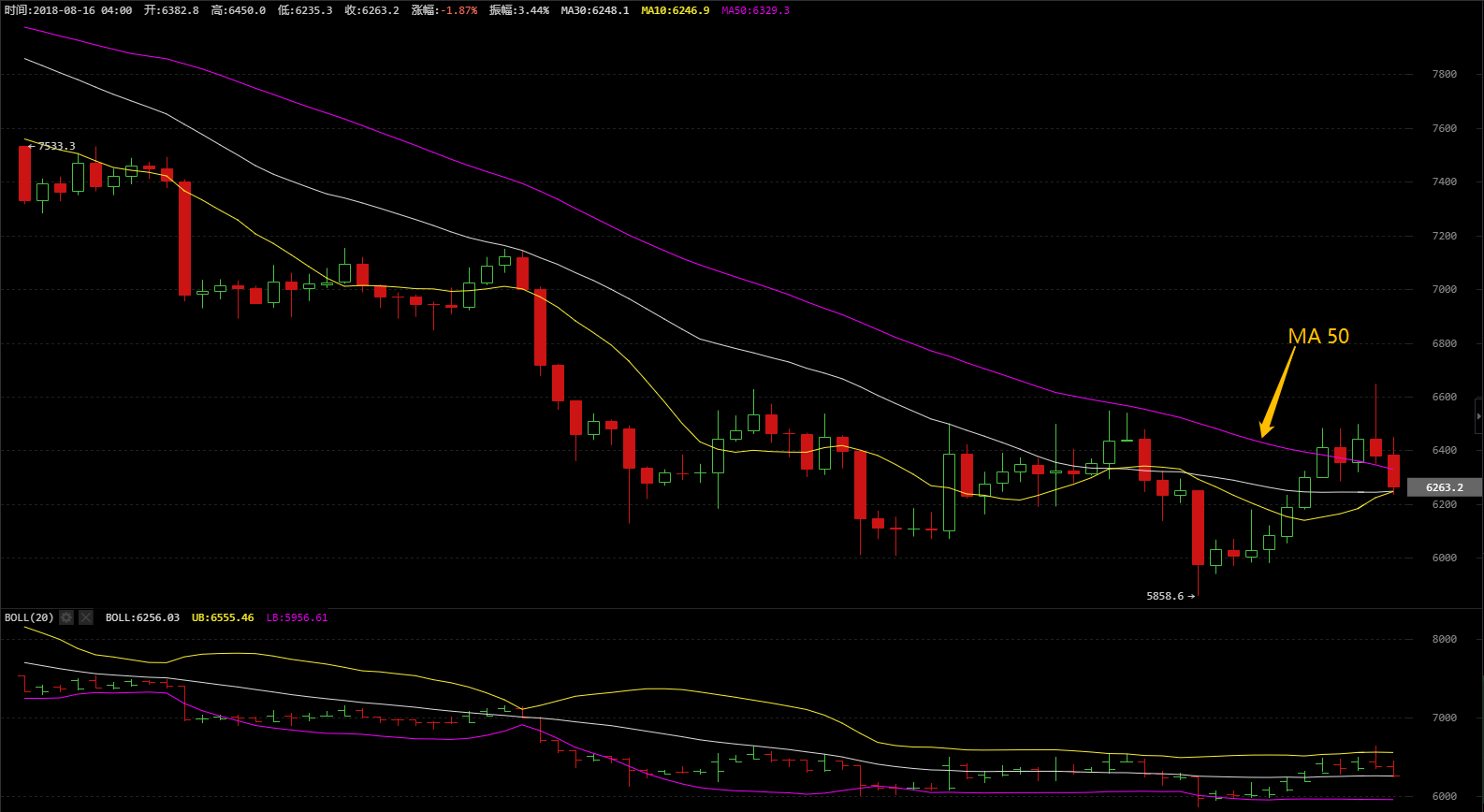Click the LB:5956.61 lower band label

297,617
